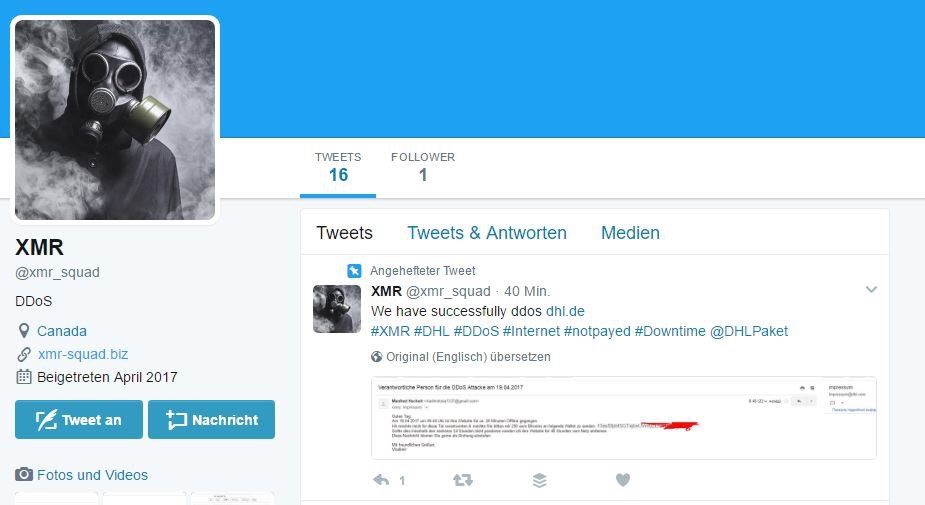Switch to the Tweets & Antworten tab
This screenshot has width=925, height=505.
click(x=487, y=232)
